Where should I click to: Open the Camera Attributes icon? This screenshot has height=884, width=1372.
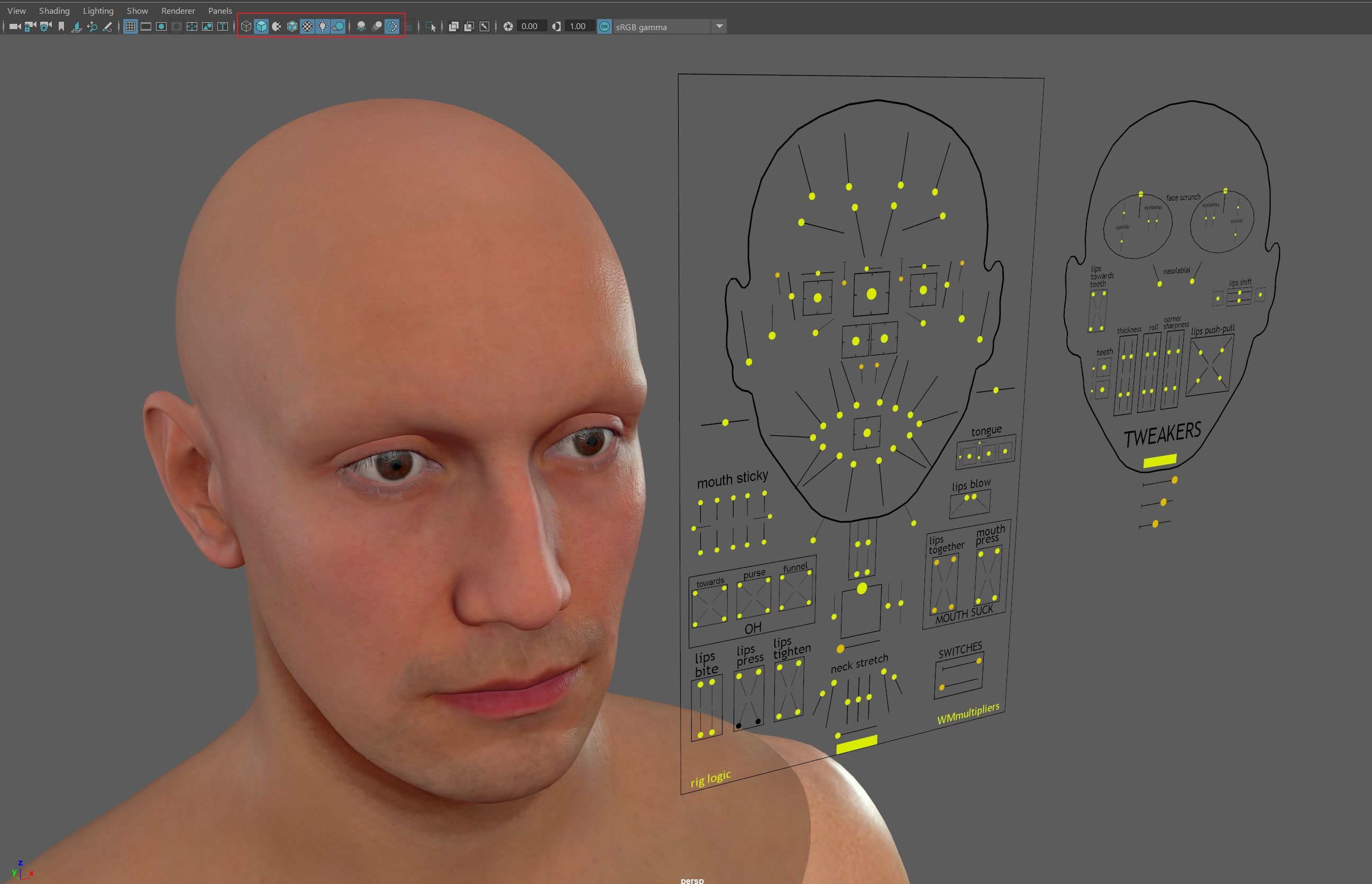[x=46, y=26]
